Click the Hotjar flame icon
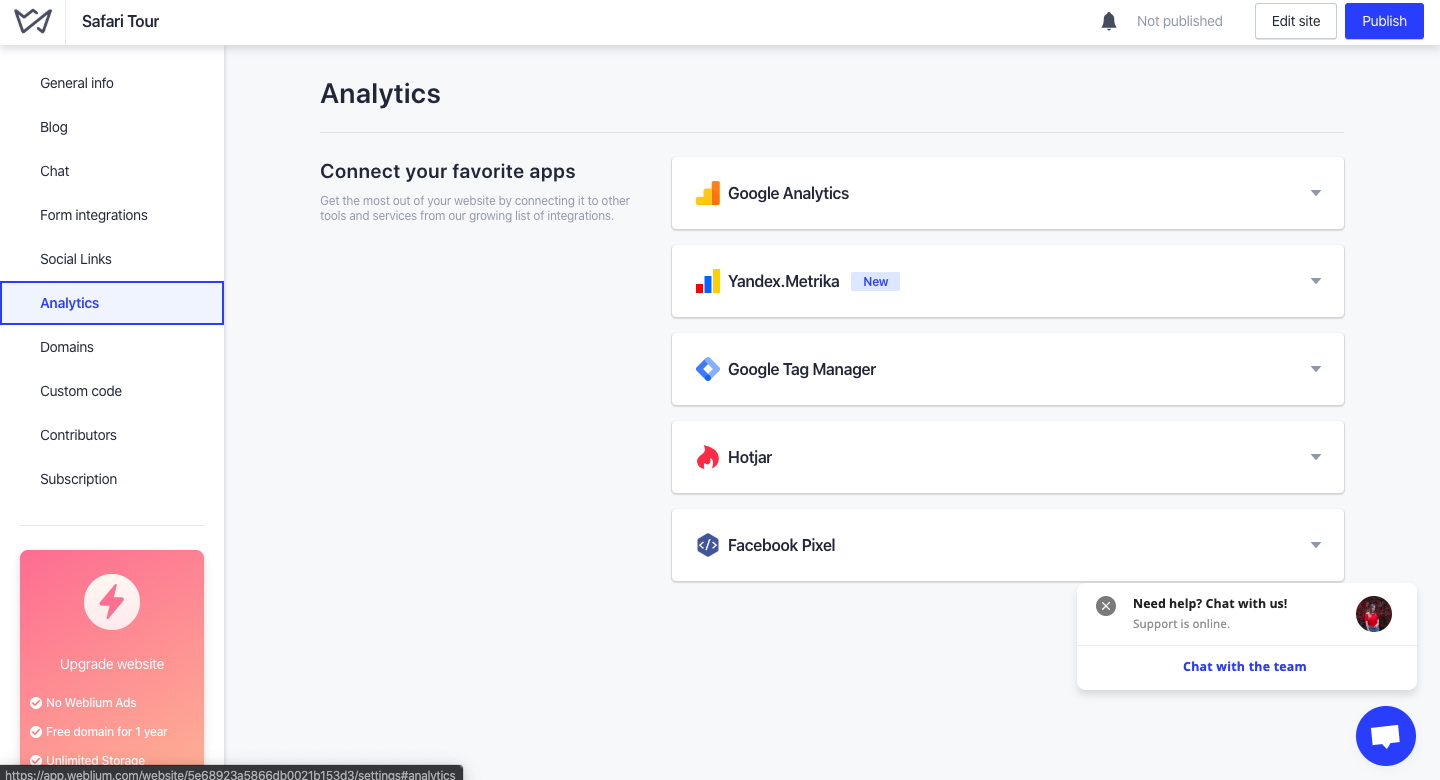1440x780 pixels. [708, 457]
